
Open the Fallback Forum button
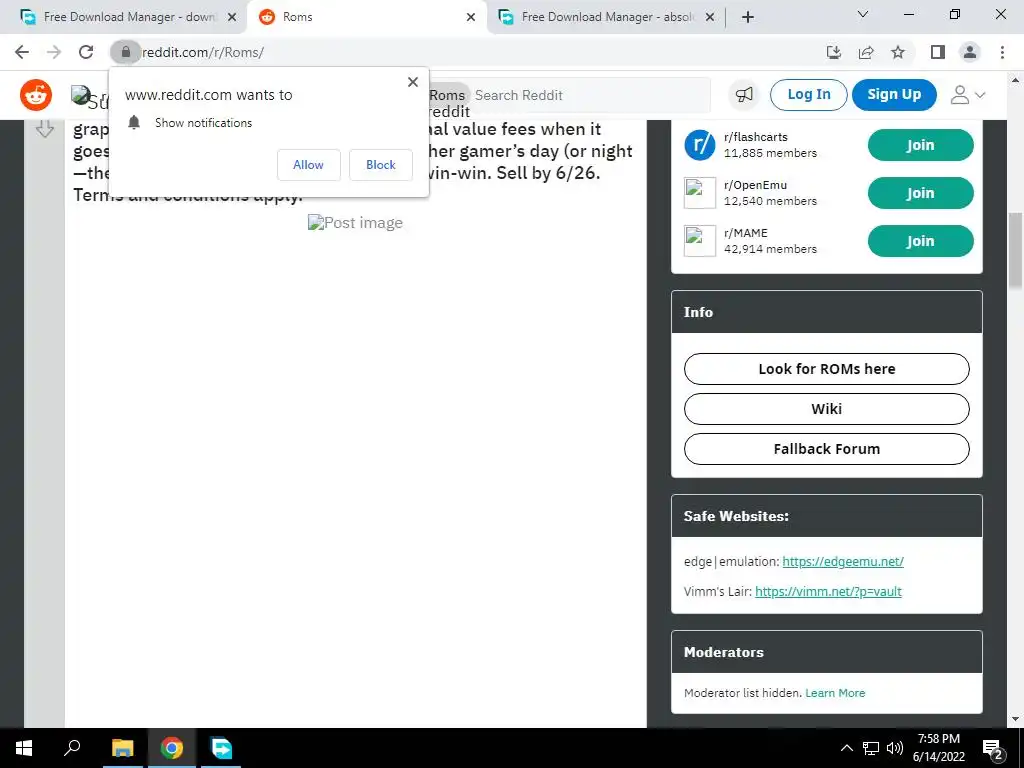826,449
